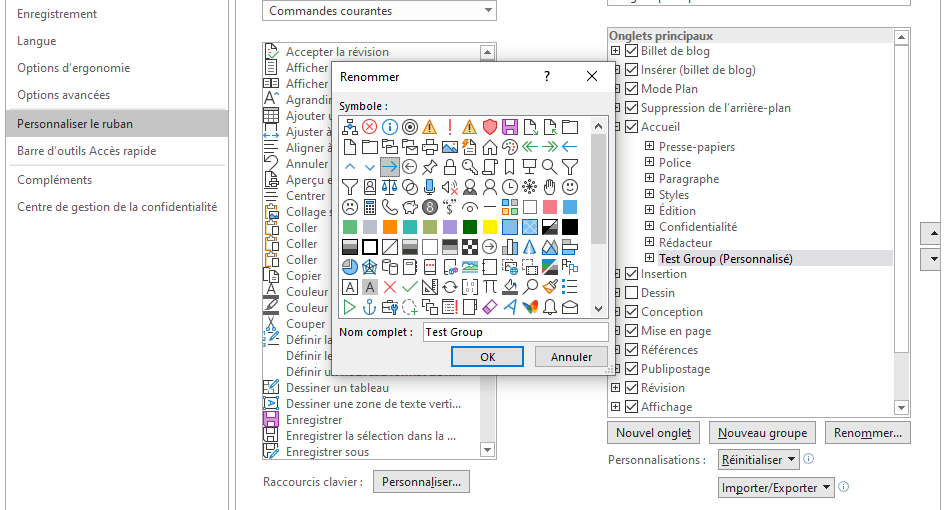947x510 pixels.
Task: Select the telephone handset symbol
Action: (390, 207)
